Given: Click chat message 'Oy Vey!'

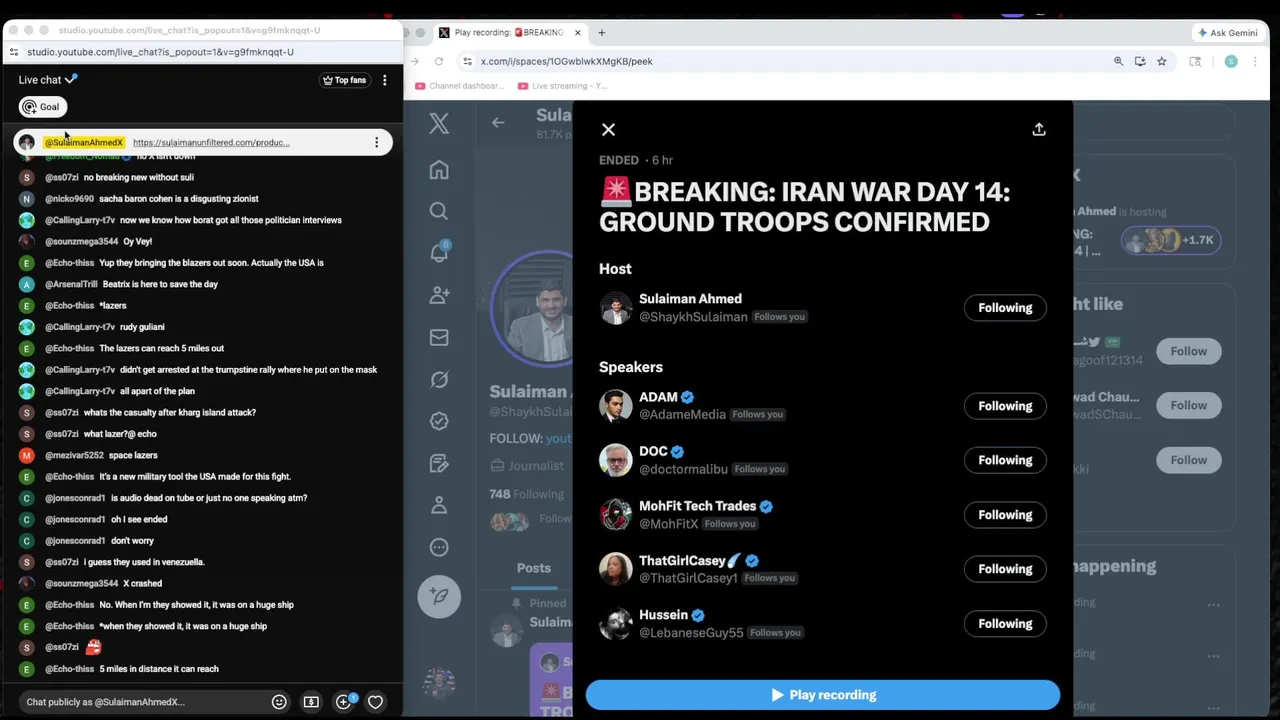Looking at the screenshot, I should 137,241.
